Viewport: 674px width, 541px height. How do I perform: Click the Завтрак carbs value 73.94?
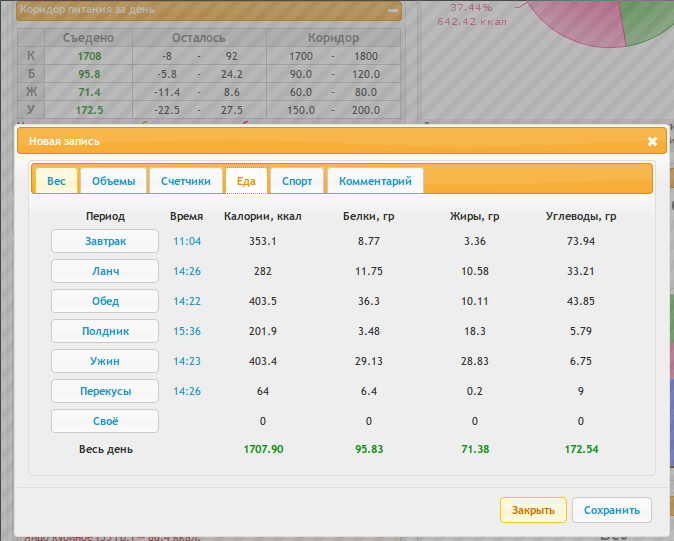581,241
